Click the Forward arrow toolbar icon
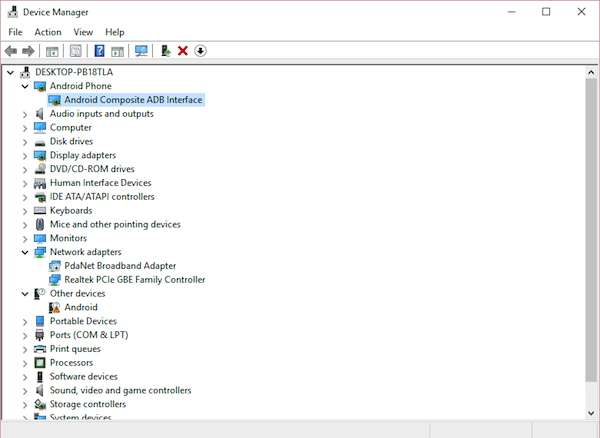The height and width of the screenshot is (438, 600). click(28, 51)
